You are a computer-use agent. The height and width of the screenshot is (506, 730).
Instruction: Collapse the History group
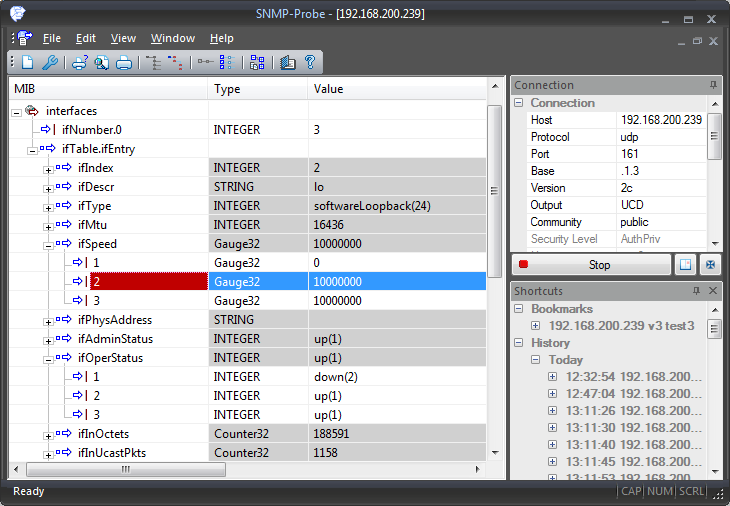[x=518, y=343]
